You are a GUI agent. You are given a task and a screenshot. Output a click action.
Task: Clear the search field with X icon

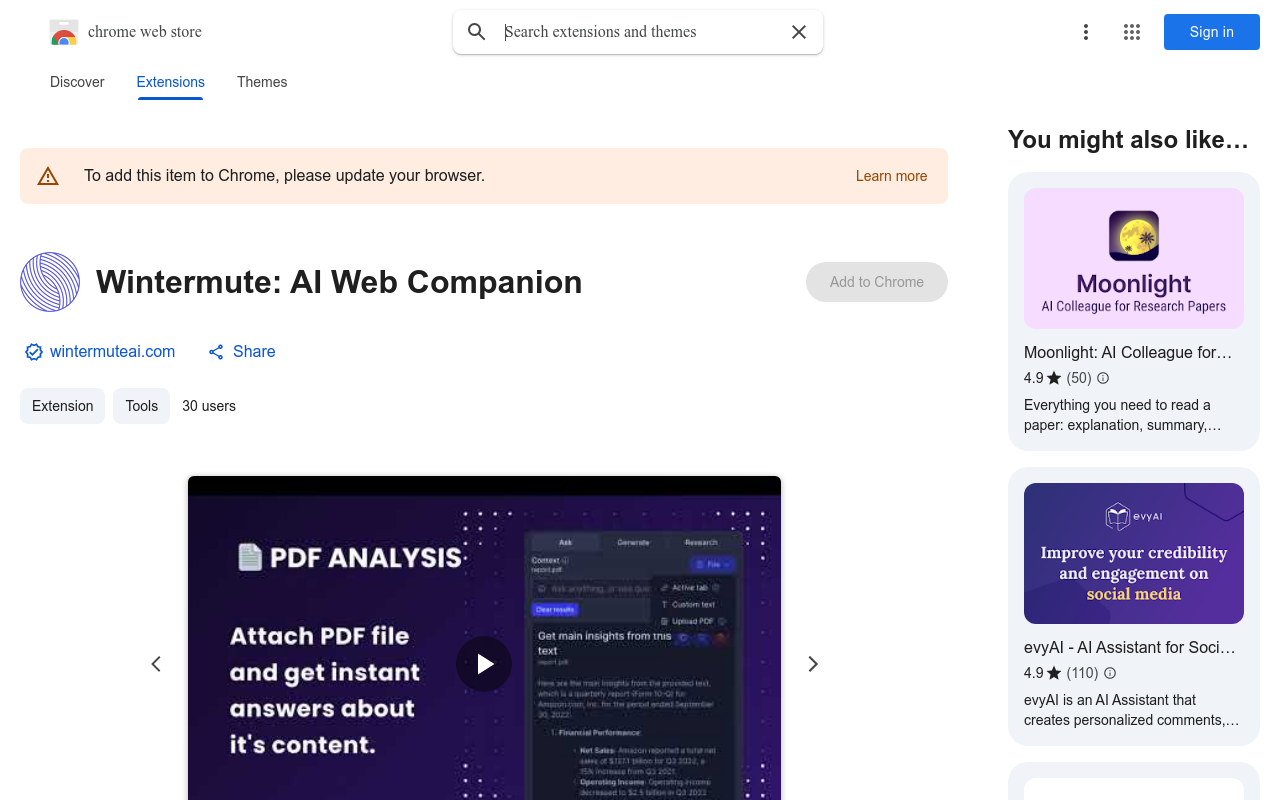(x=799, y=32)
